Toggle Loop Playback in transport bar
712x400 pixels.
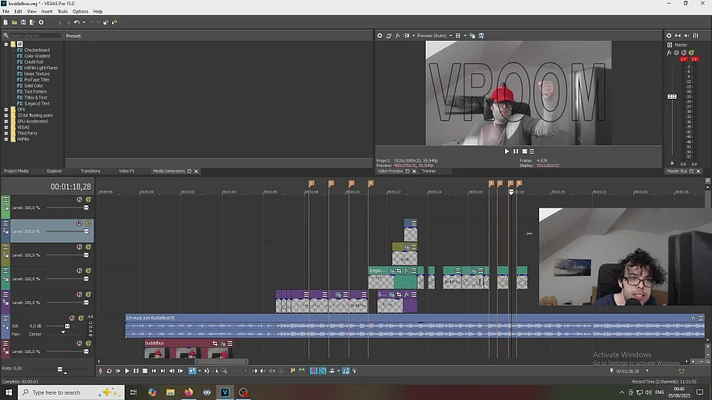click(109, 371)
